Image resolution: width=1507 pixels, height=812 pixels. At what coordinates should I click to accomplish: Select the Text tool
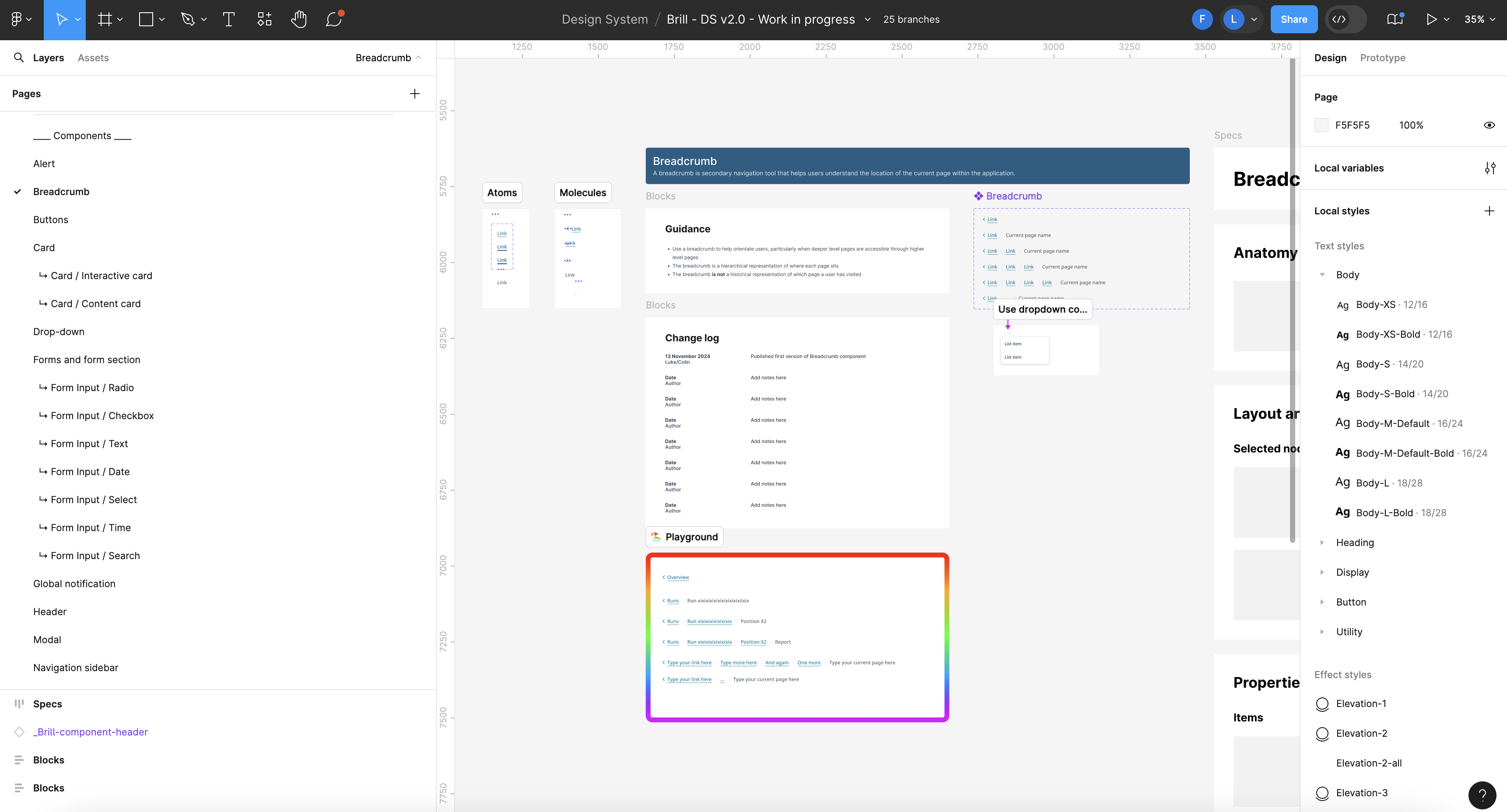pyautogui.click(x=228, y=19)
